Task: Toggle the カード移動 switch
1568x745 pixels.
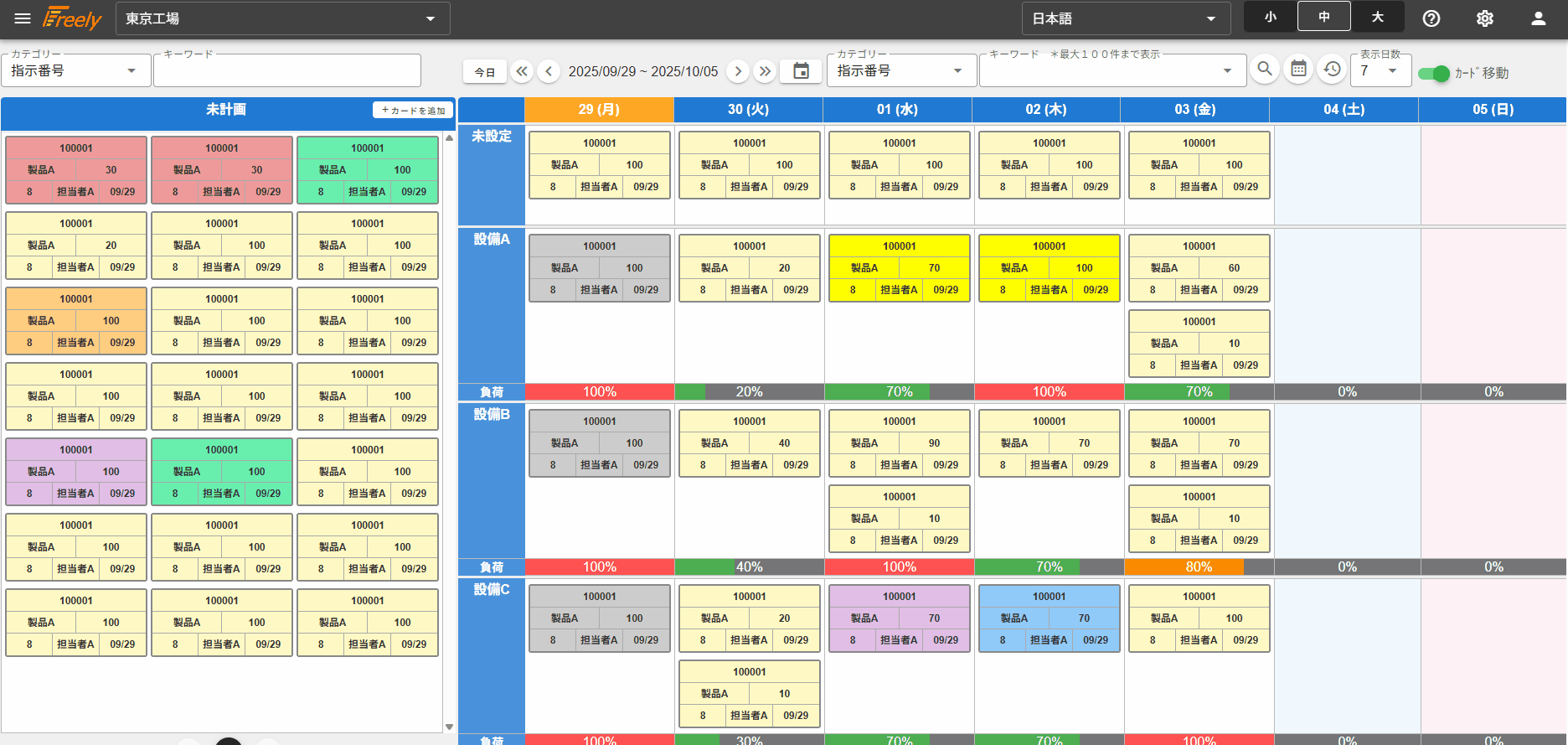Action: pos(1434,74)
